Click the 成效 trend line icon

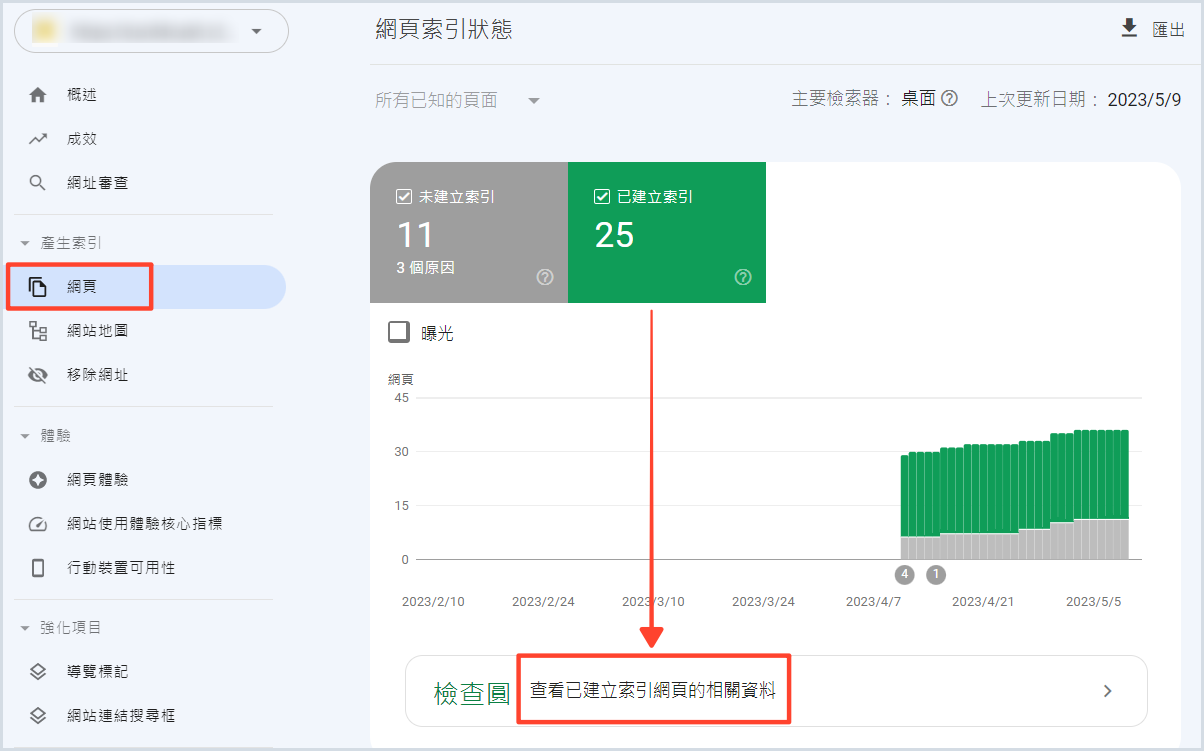coord(38,139)
